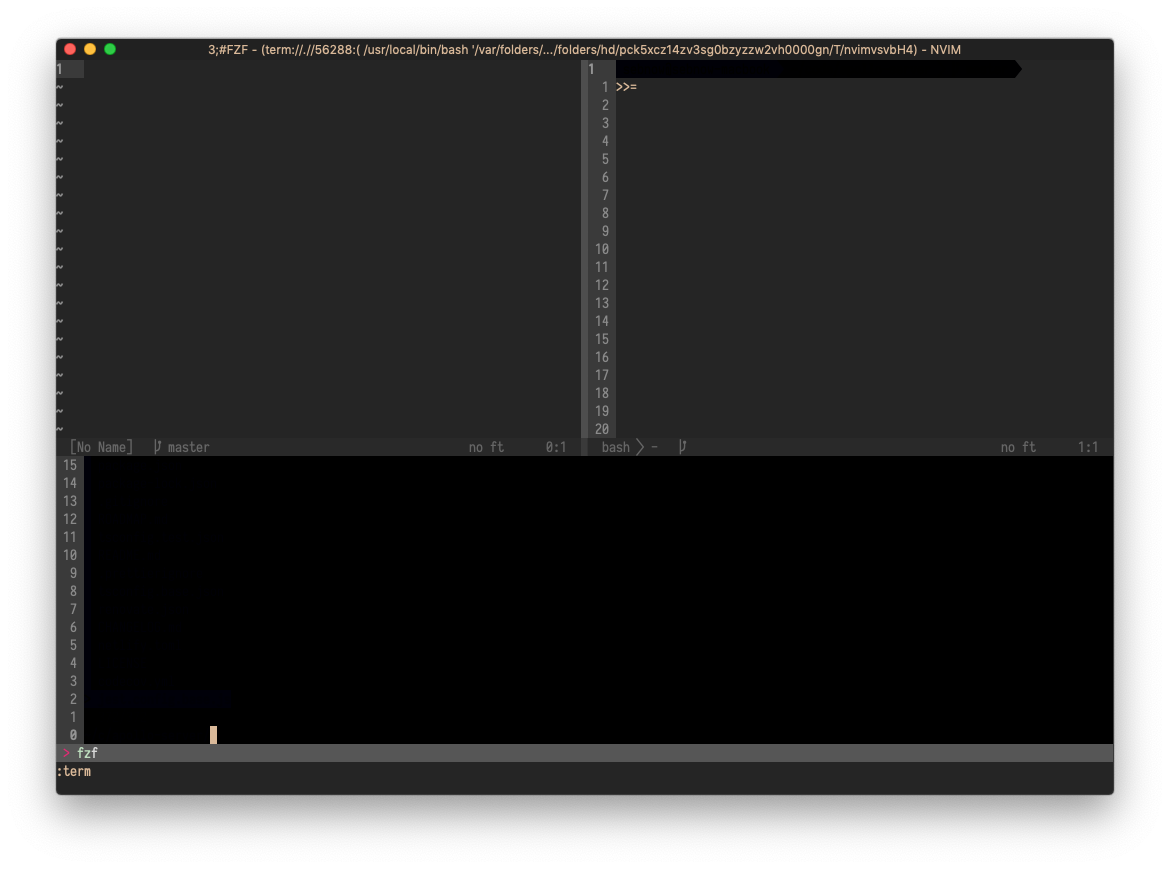This screenshot has width=1170, height=869.
Task: Click the master branch name
Action: (188, 447)
